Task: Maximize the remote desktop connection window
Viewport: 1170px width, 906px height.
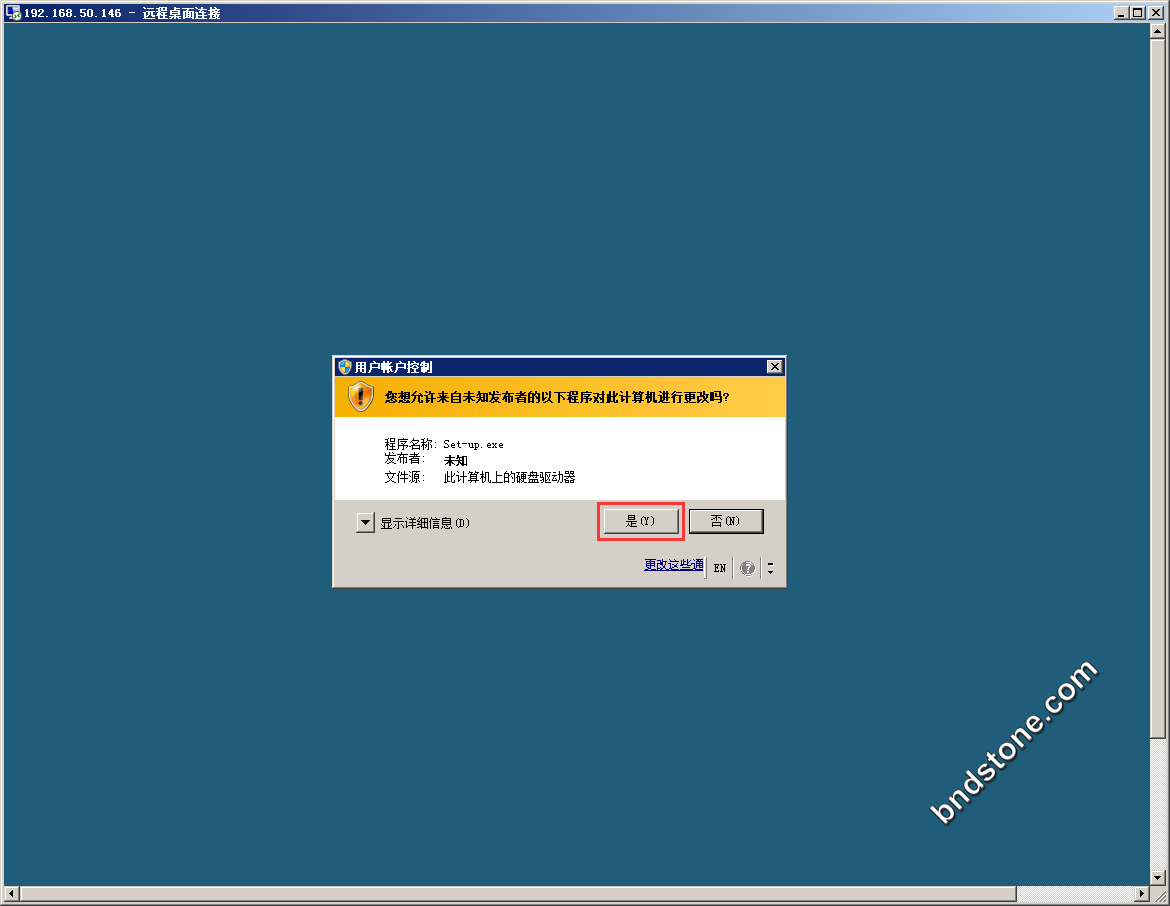Action: (1138, 13)
